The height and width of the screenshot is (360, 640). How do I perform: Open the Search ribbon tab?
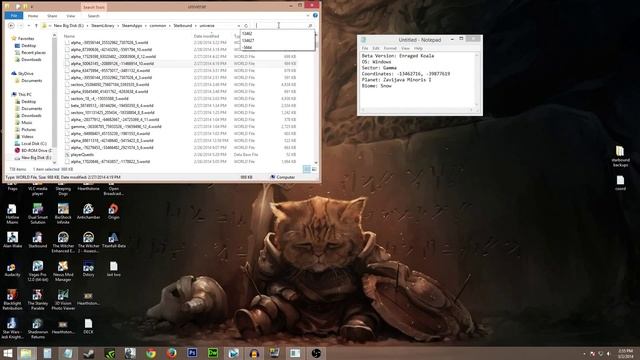[x=93, y=16]
